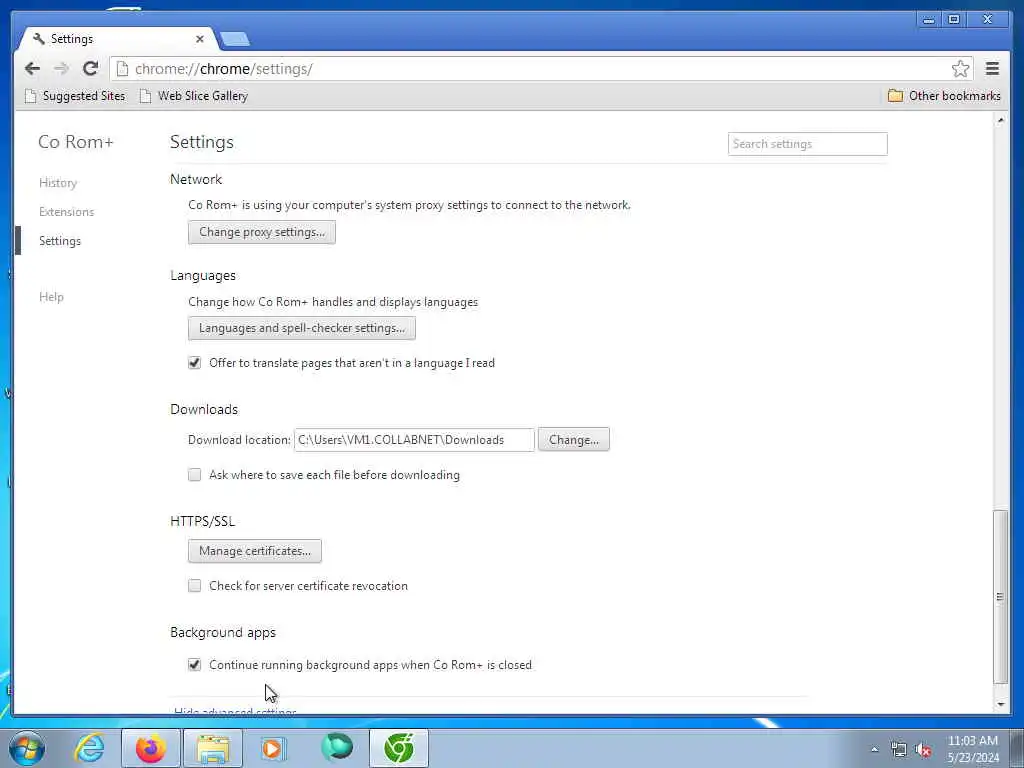Open Windows Explorer from taskbar

(213, 748)
